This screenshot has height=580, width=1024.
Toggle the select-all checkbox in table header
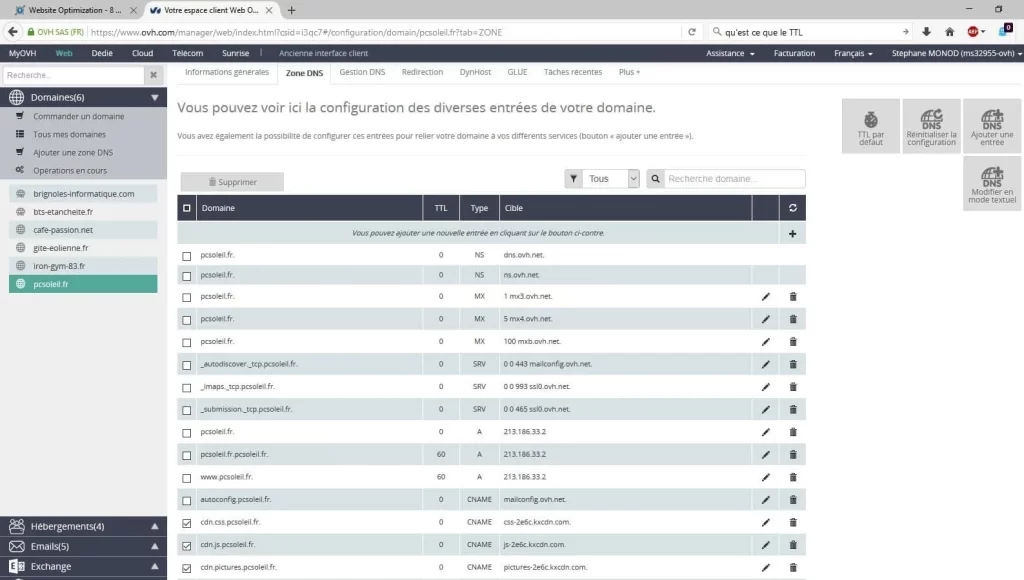click(187, 208)
